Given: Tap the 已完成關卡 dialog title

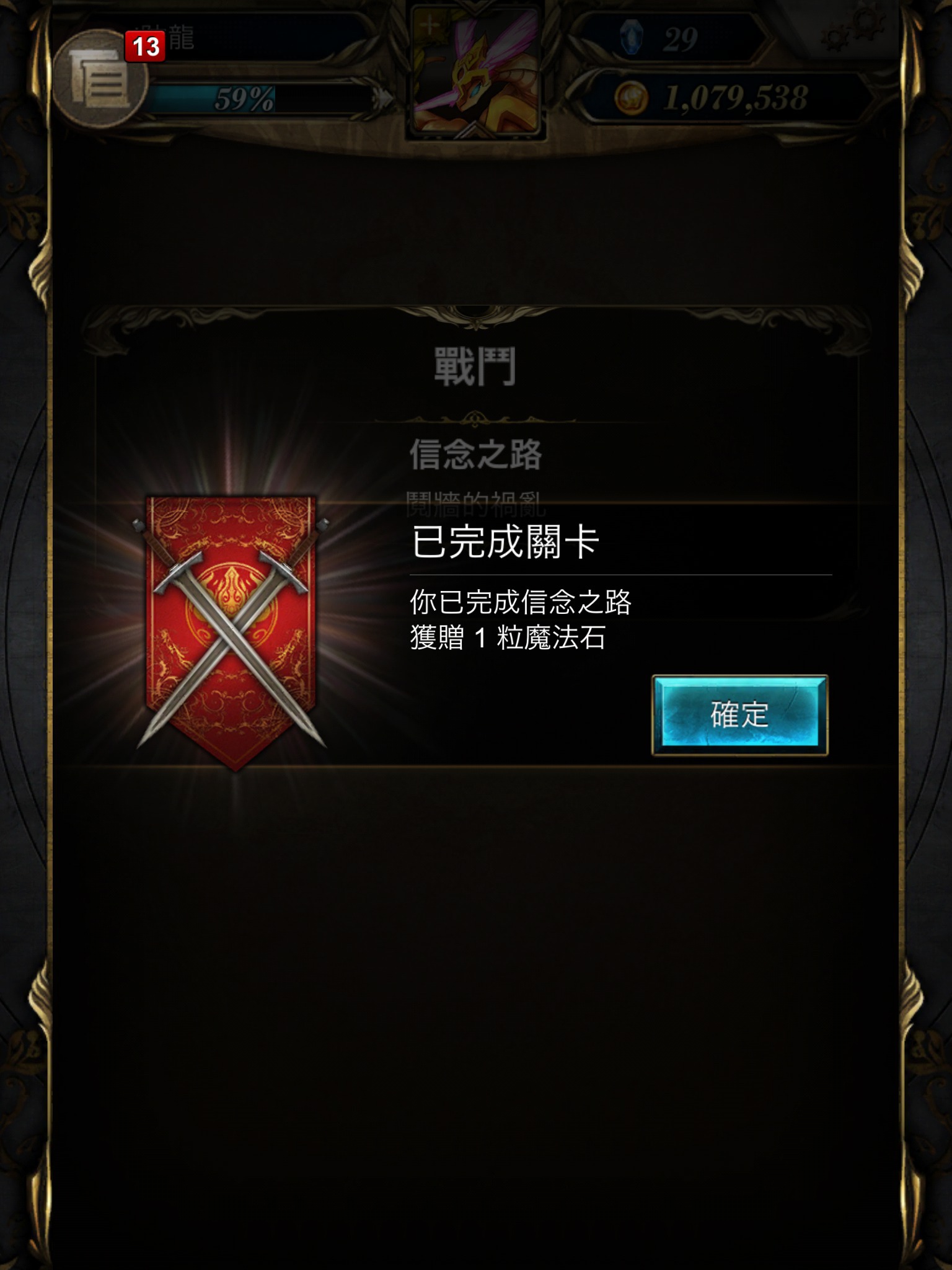Looking at the screenshot, I should pyautogui.click(x=505, y=542).
